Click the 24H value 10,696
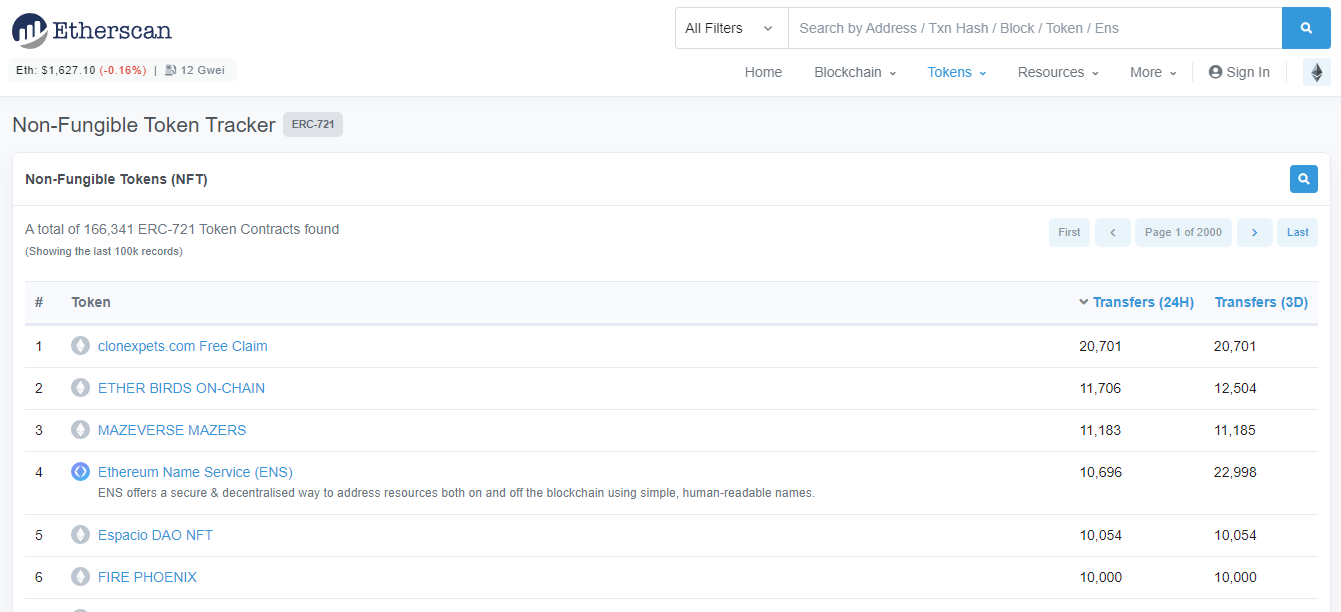This screenshot has height=612, width=1341. pos(1100,472)
